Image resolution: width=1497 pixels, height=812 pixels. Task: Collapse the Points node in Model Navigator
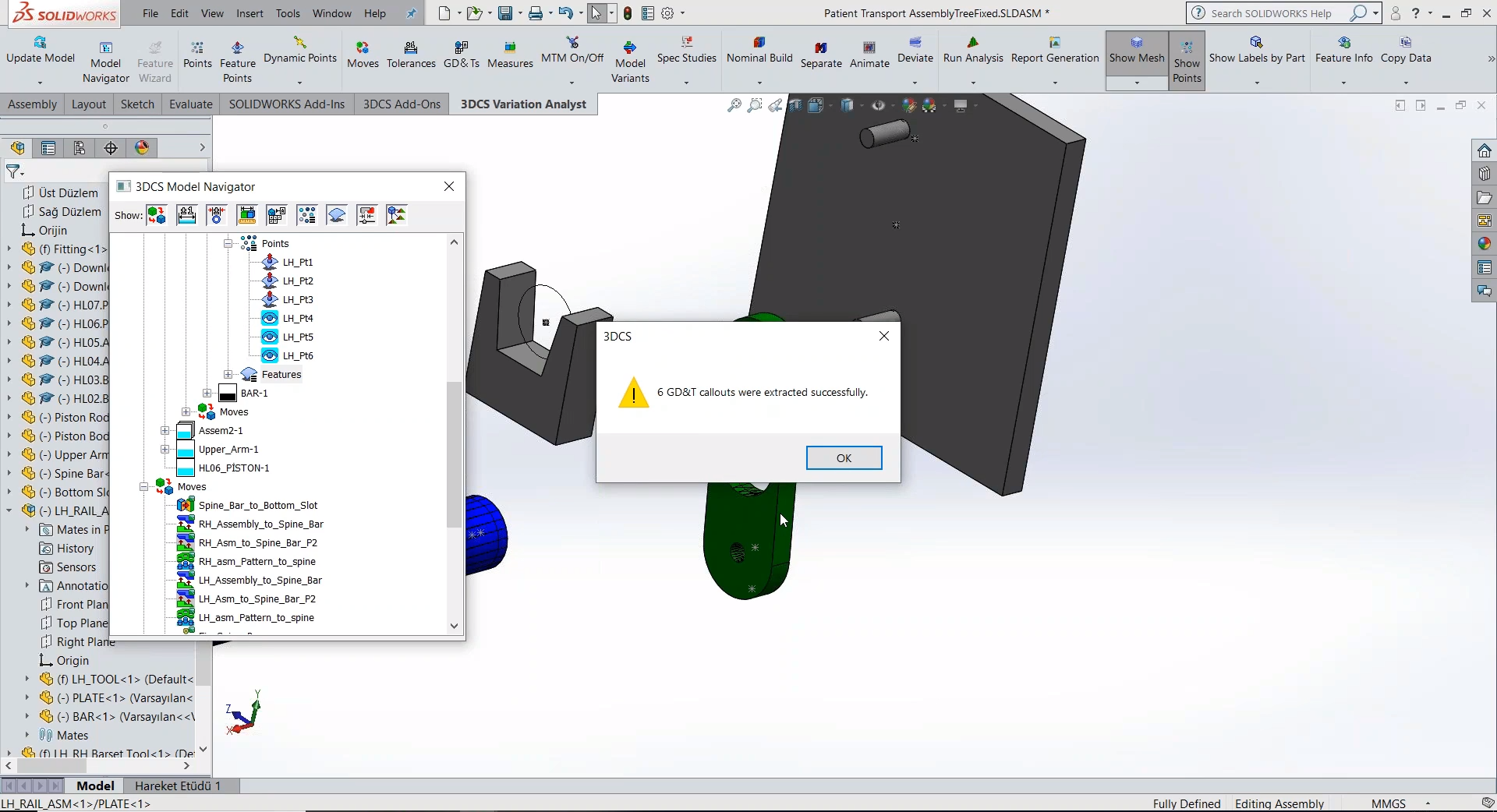coord(228,243)
